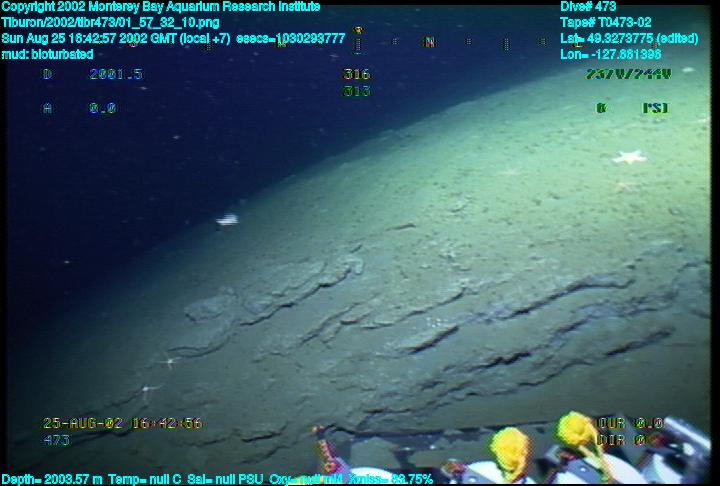
Task: Click the A 0.0 altitude readout
Action: tap(80, 108)
